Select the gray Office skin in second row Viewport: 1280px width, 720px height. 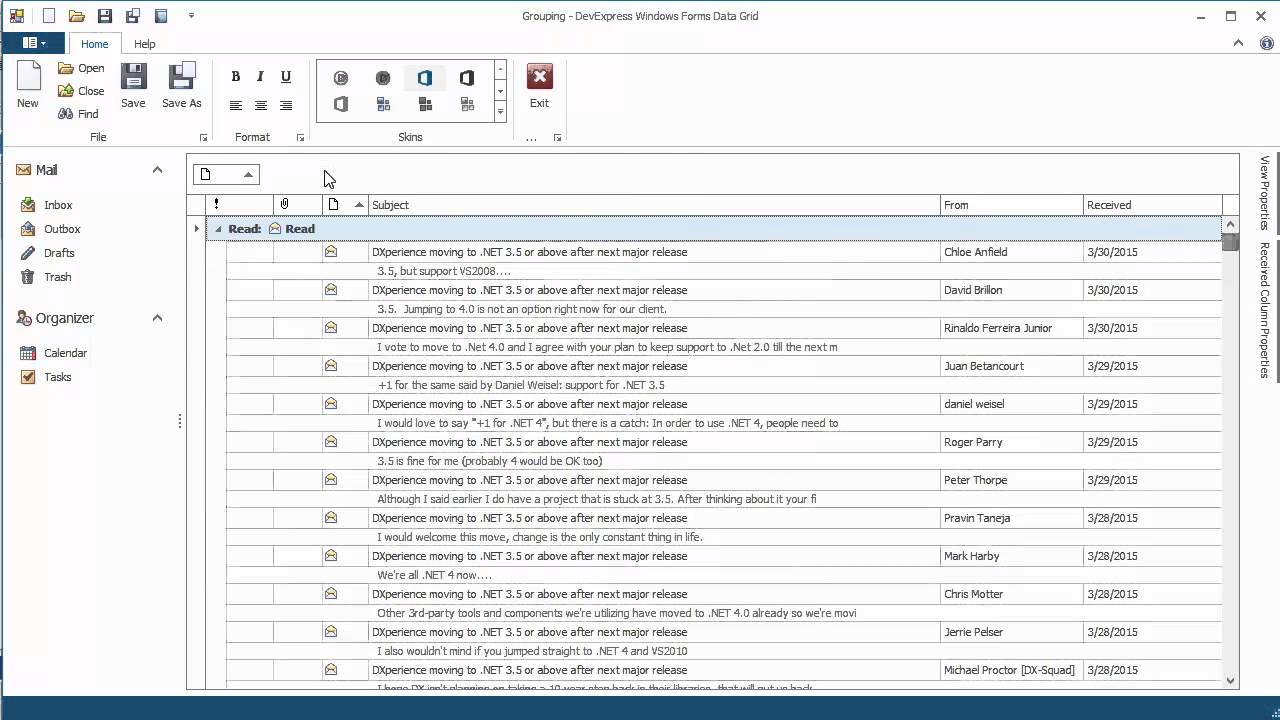tap(341, 104)
